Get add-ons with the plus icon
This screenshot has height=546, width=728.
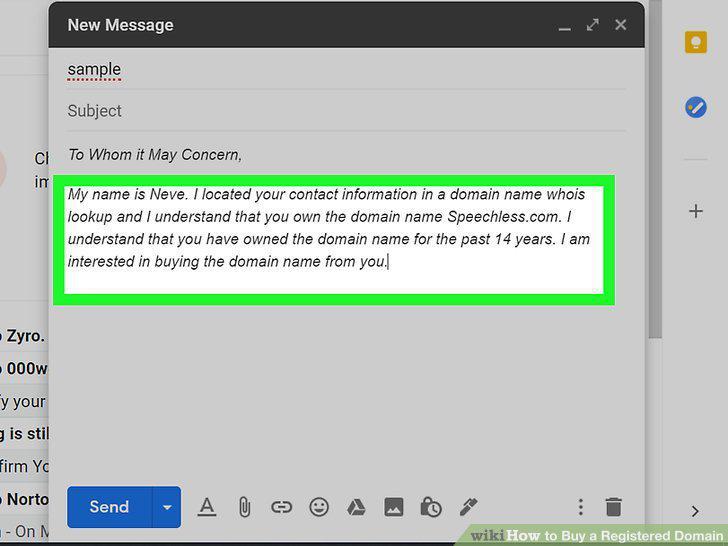point(696,212)
